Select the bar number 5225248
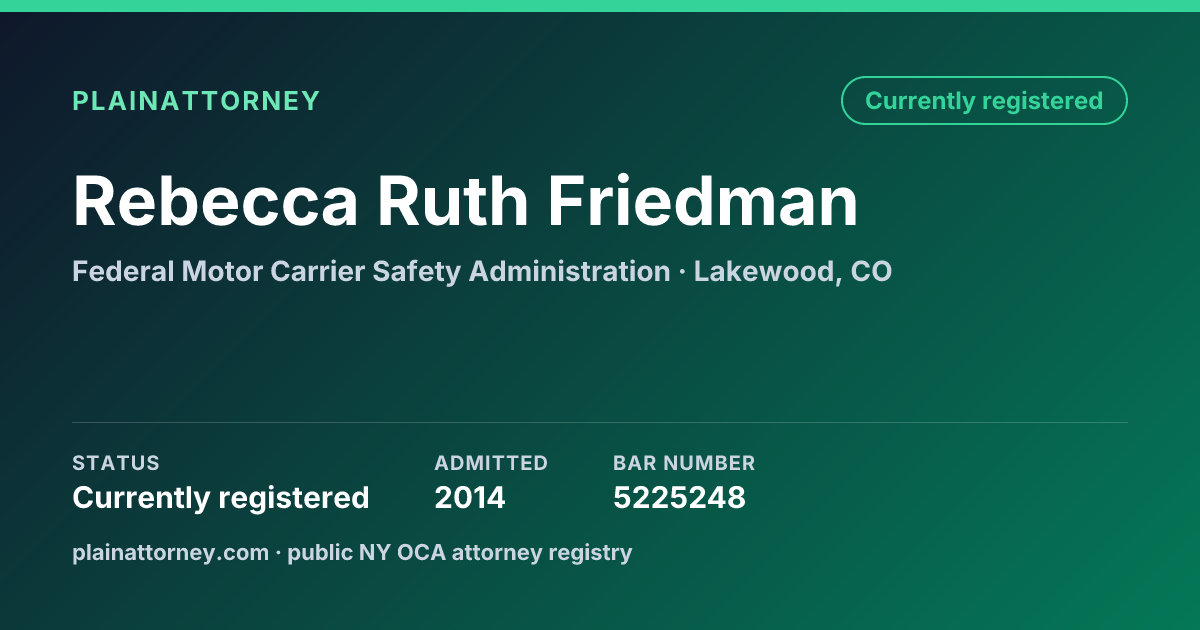The image size is (1200, 630). click(x=679, y=498)
